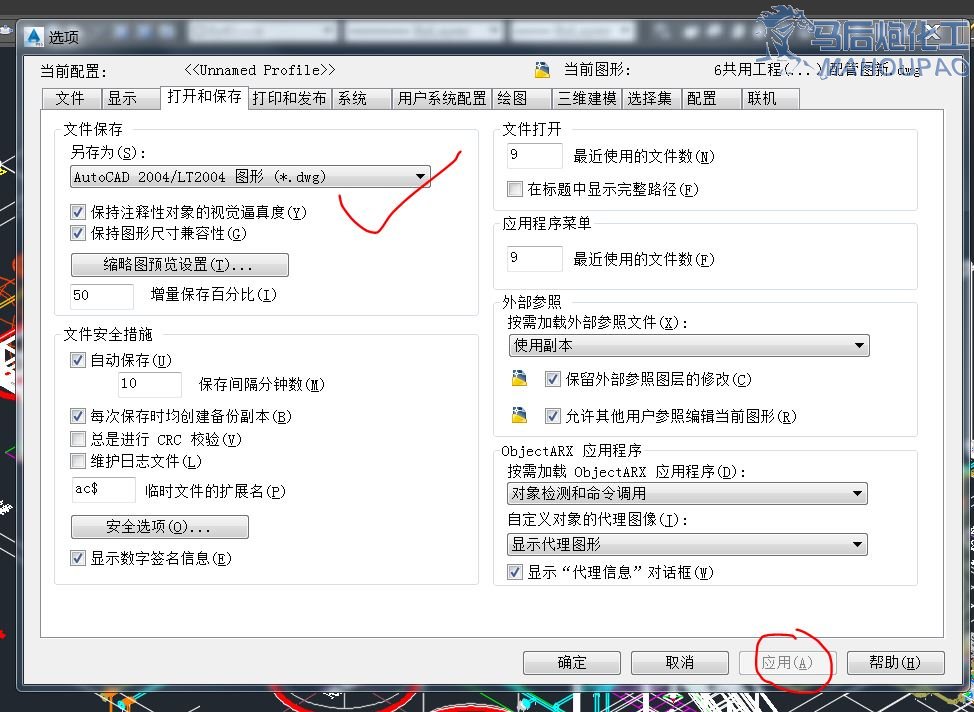This screenshot has width=974, height=712.
Task: Open the 打印和发布 tab
Action: [289, 98]
